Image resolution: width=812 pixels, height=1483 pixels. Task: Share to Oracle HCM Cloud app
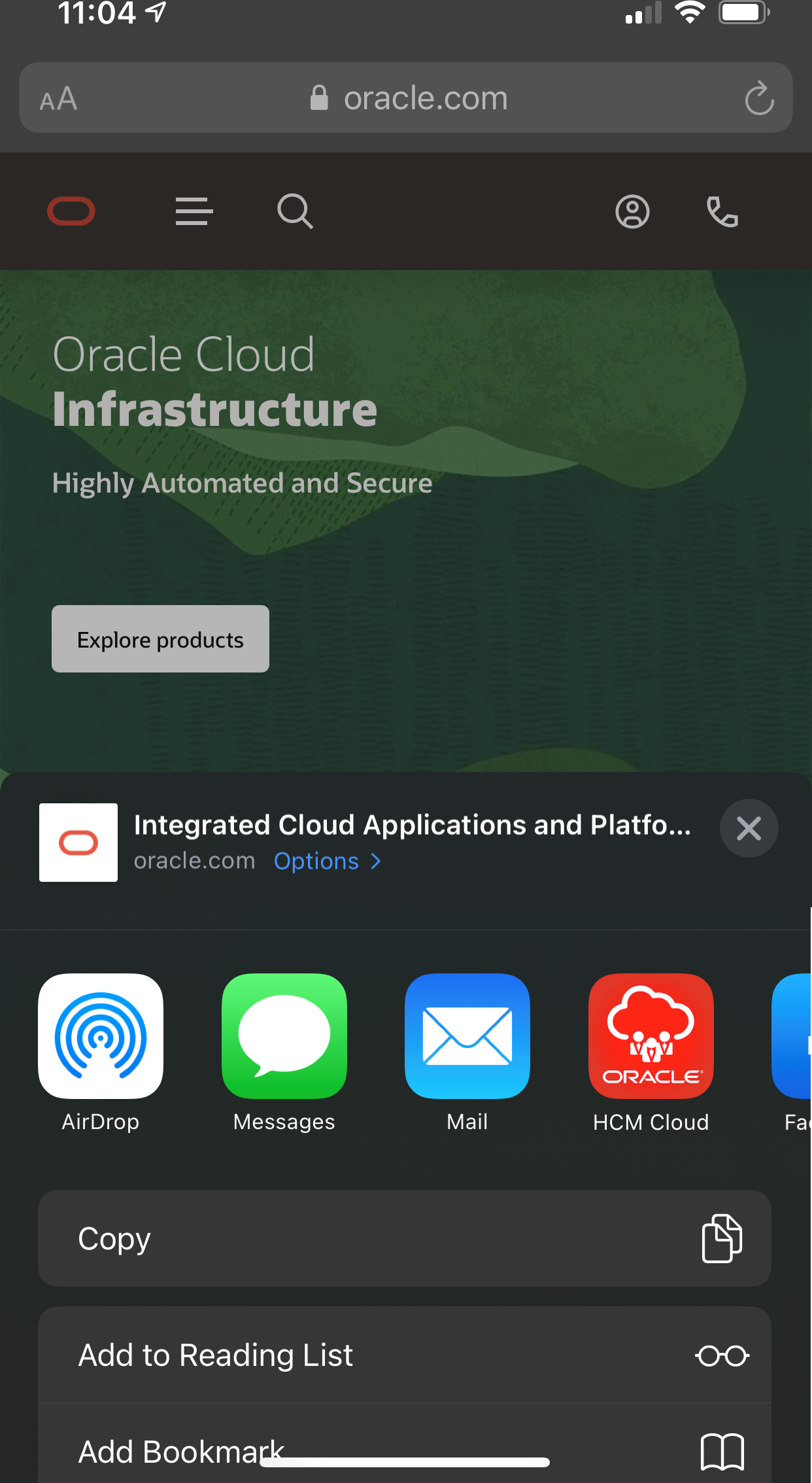651,1036
